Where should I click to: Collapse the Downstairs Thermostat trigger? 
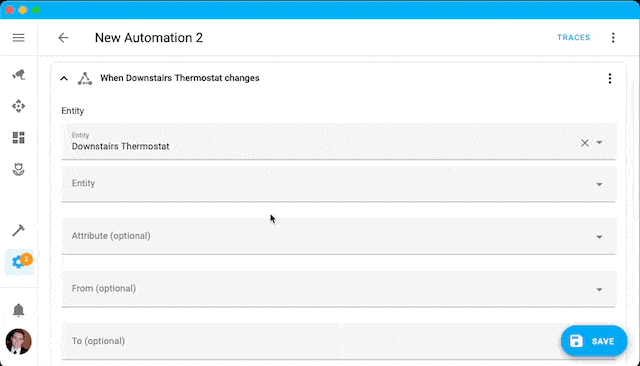[64, 78]
